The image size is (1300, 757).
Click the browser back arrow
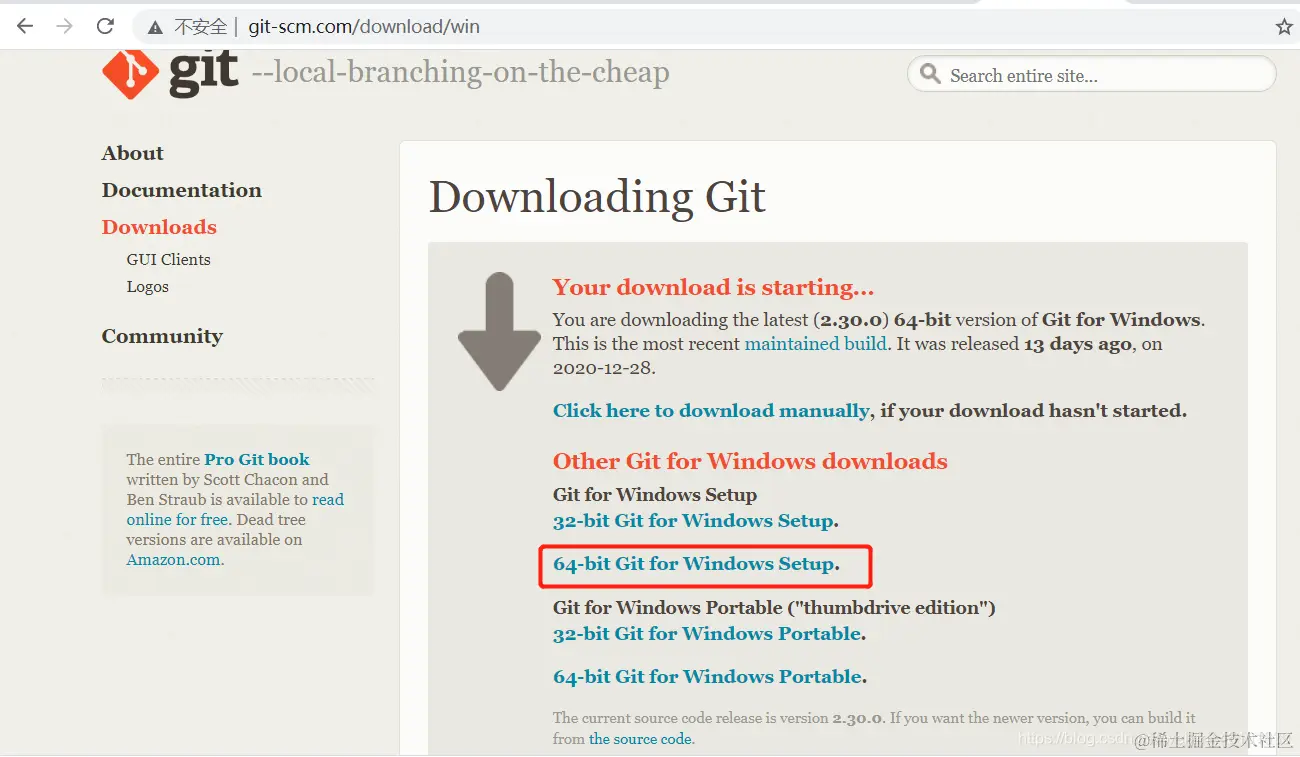coord(25,27)
